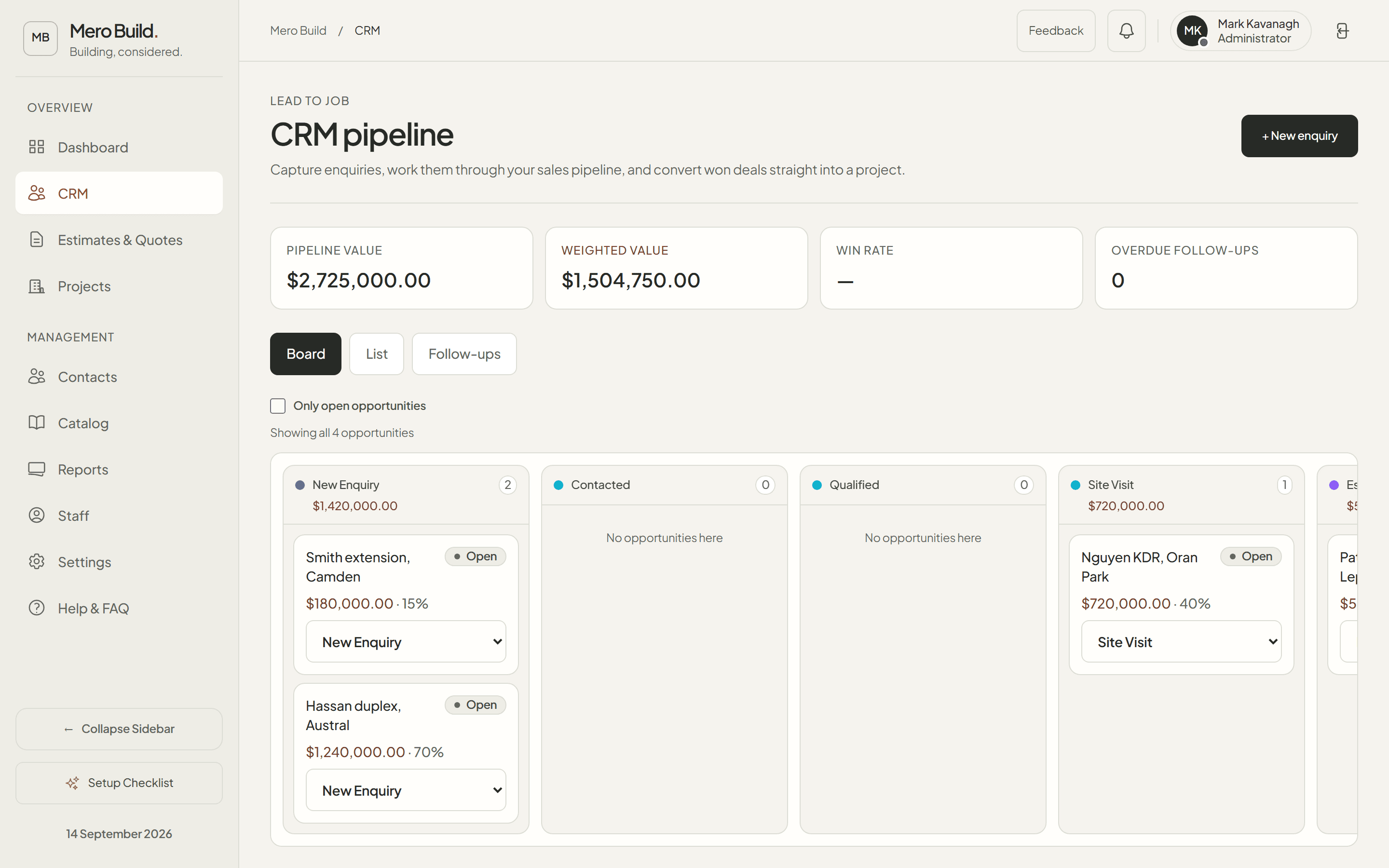Open the Dashboard grid icon

click(x=37, y=147)
